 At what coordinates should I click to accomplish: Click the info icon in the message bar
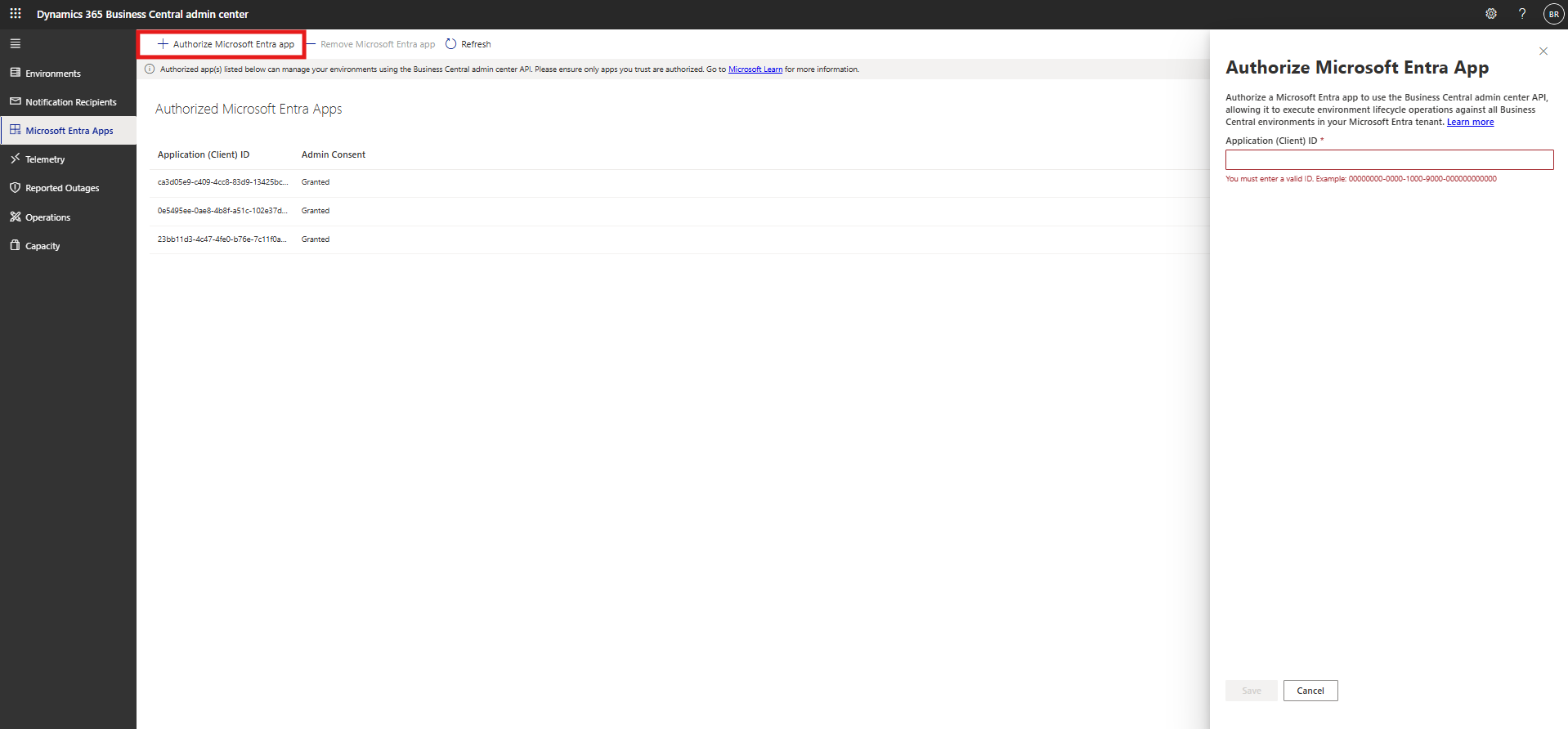150,69
